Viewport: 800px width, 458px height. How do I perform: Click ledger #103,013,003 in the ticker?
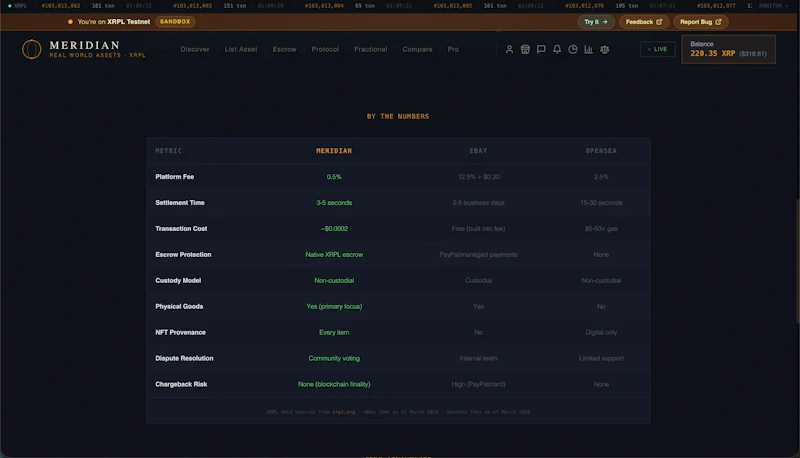[x=192, y=6]
